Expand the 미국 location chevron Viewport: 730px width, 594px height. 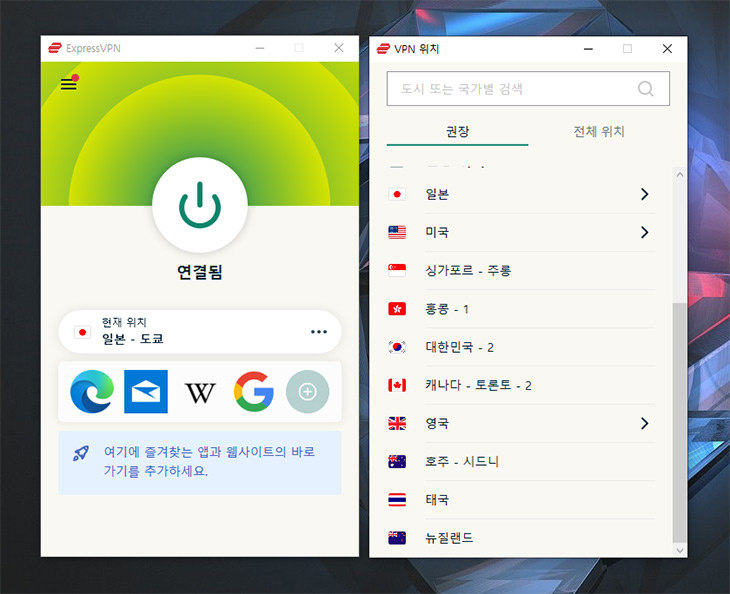645,232
